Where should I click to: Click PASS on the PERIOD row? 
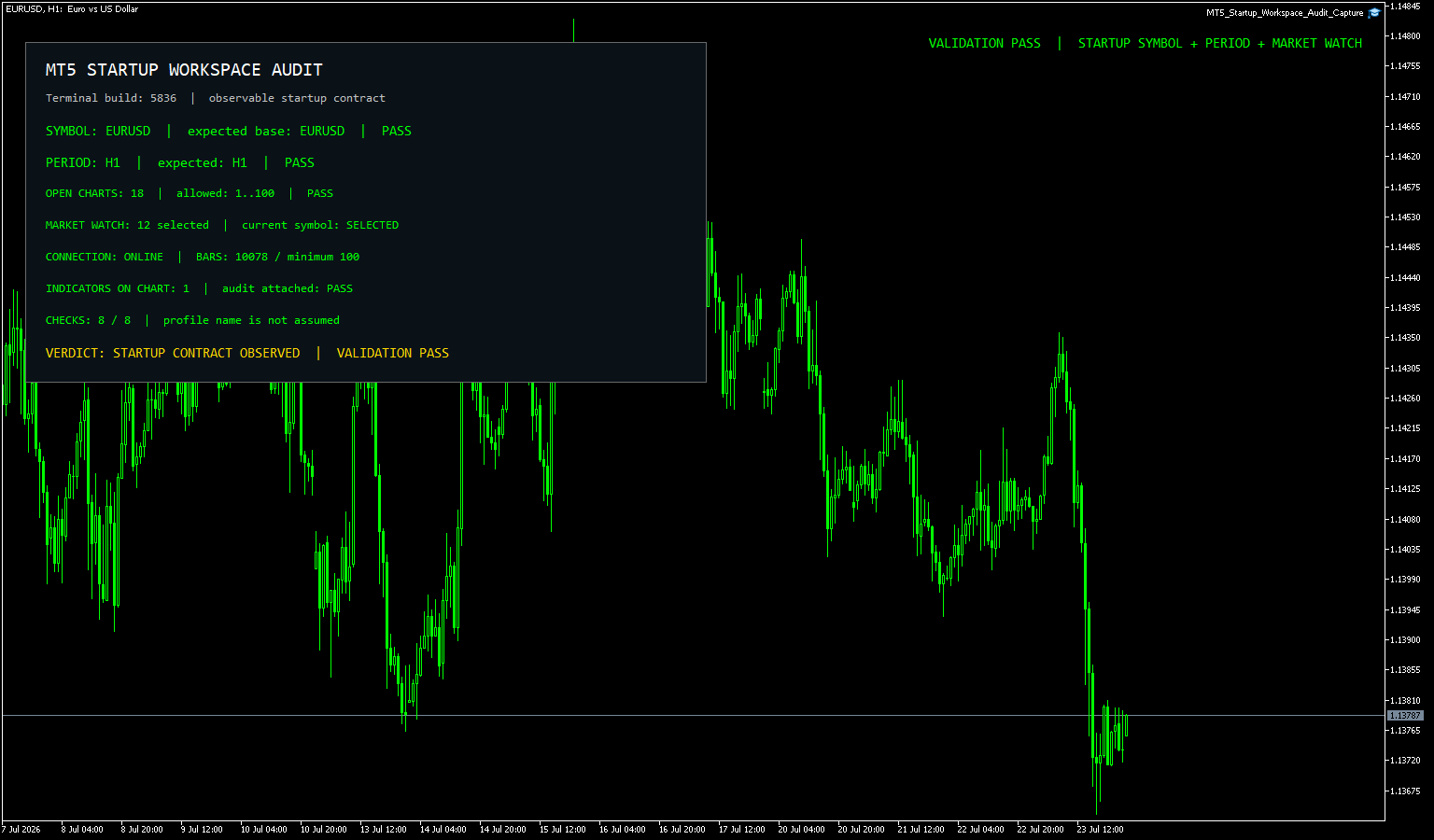tap(300, 163)
